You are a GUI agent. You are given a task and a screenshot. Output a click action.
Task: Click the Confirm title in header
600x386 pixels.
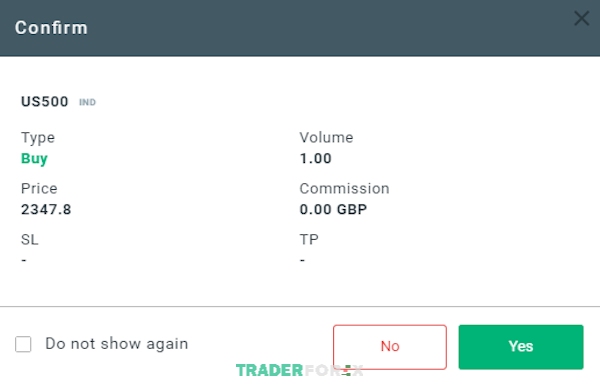click(x=51, y=28)
